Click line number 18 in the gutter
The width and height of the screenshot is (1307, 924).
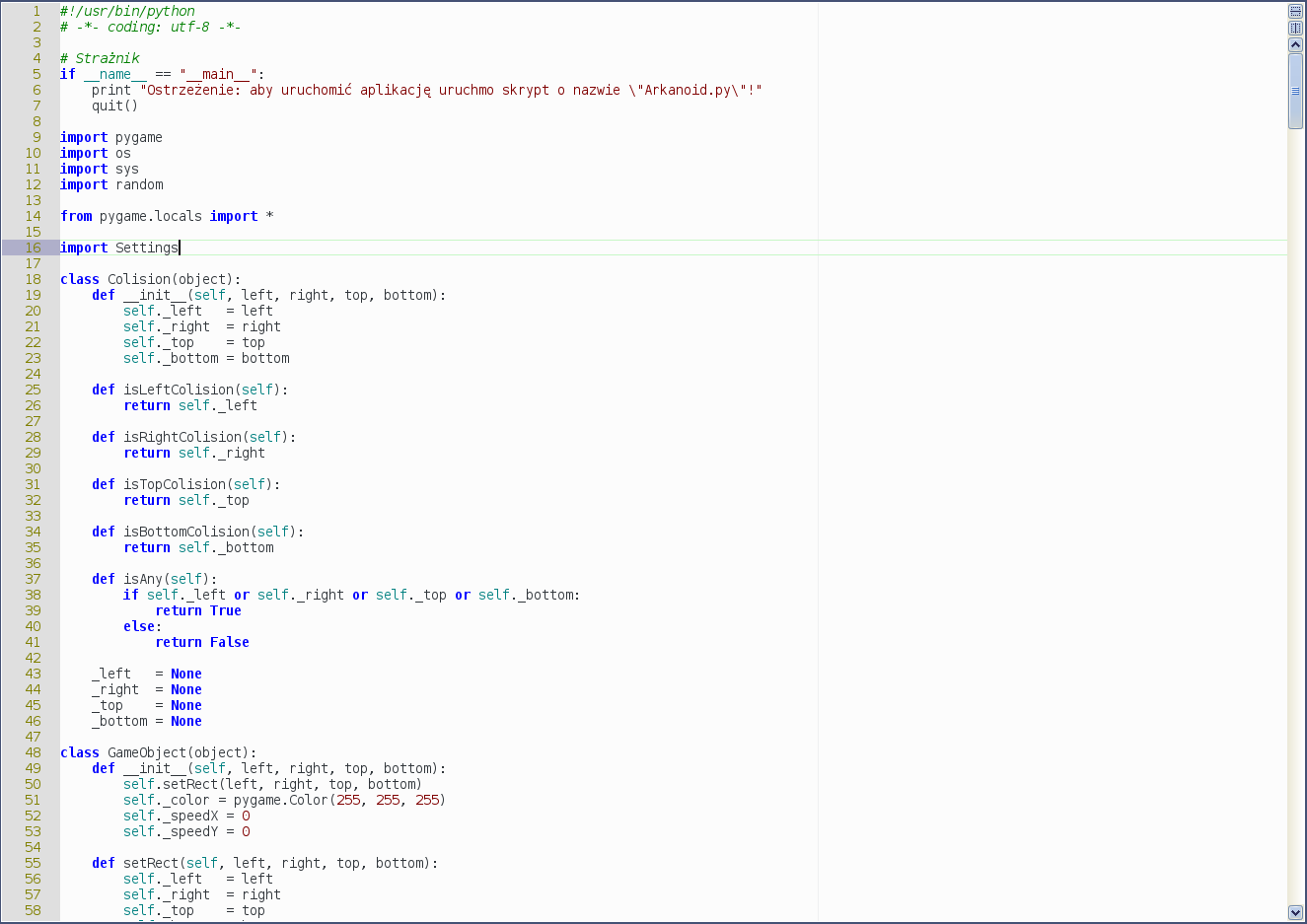(34, 279)
